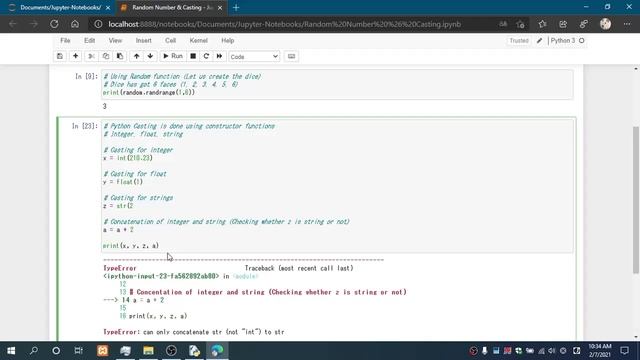Click the In [9] code cell
Screen dimensions: 640x360
(x=337, y=84)
